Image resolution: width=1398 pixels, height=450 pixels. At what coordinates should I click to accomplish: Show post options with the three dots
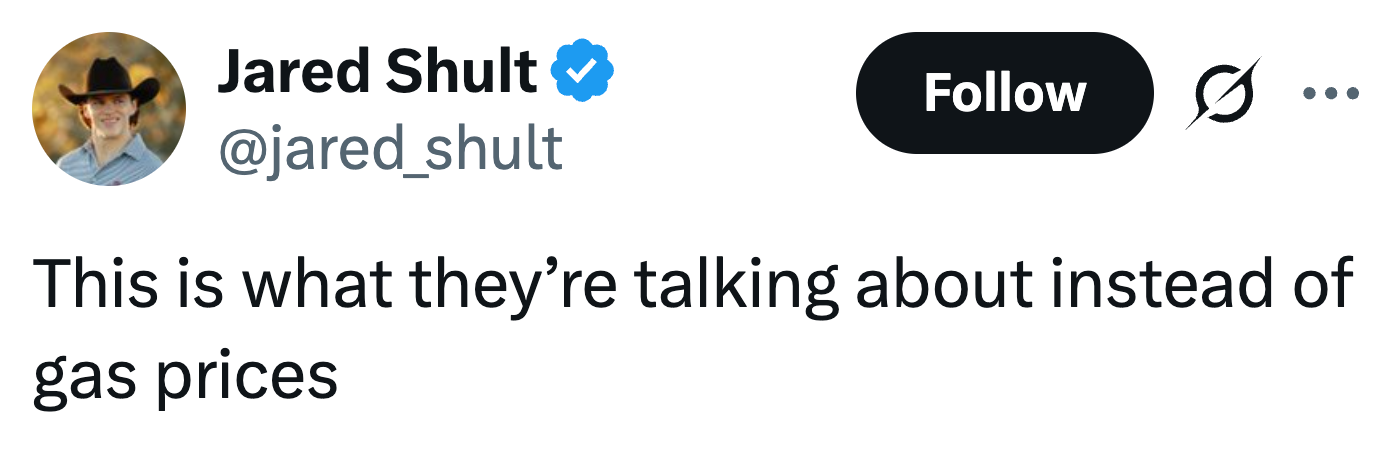(x=1330, y=94)
